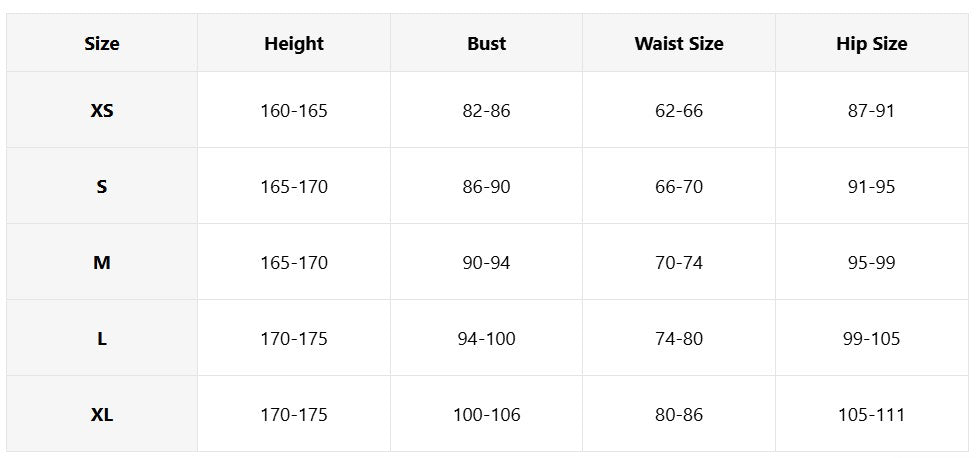Screen dimensions: 976x458
Task: Select the 82-86 bust cell
Action: click(x=486, y=110)
